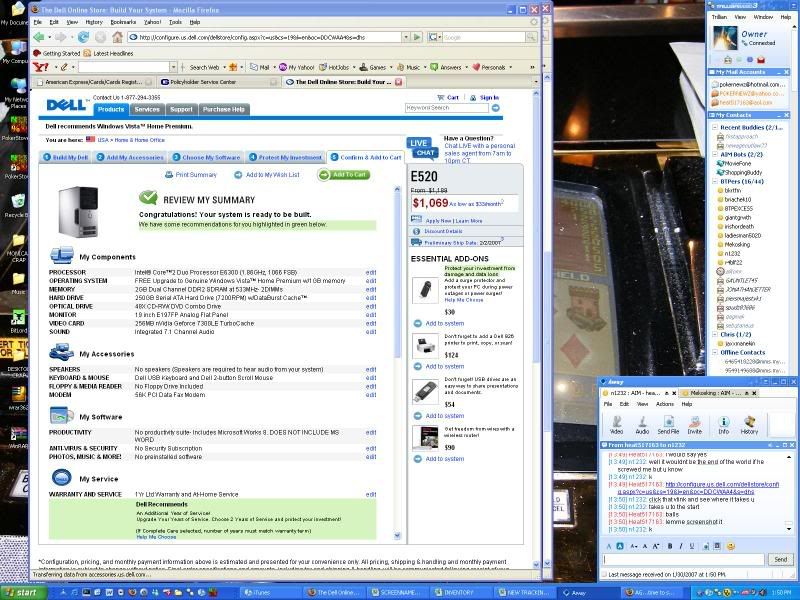Start a Video call in chat window

point(617,424)
